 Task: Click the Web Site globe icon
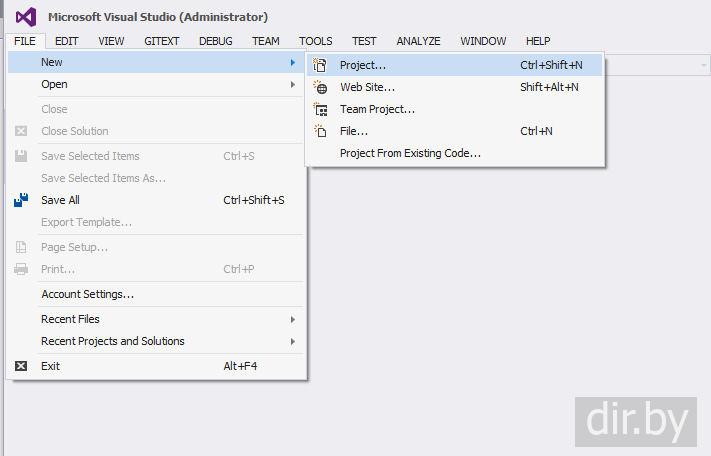pos(320,87)
